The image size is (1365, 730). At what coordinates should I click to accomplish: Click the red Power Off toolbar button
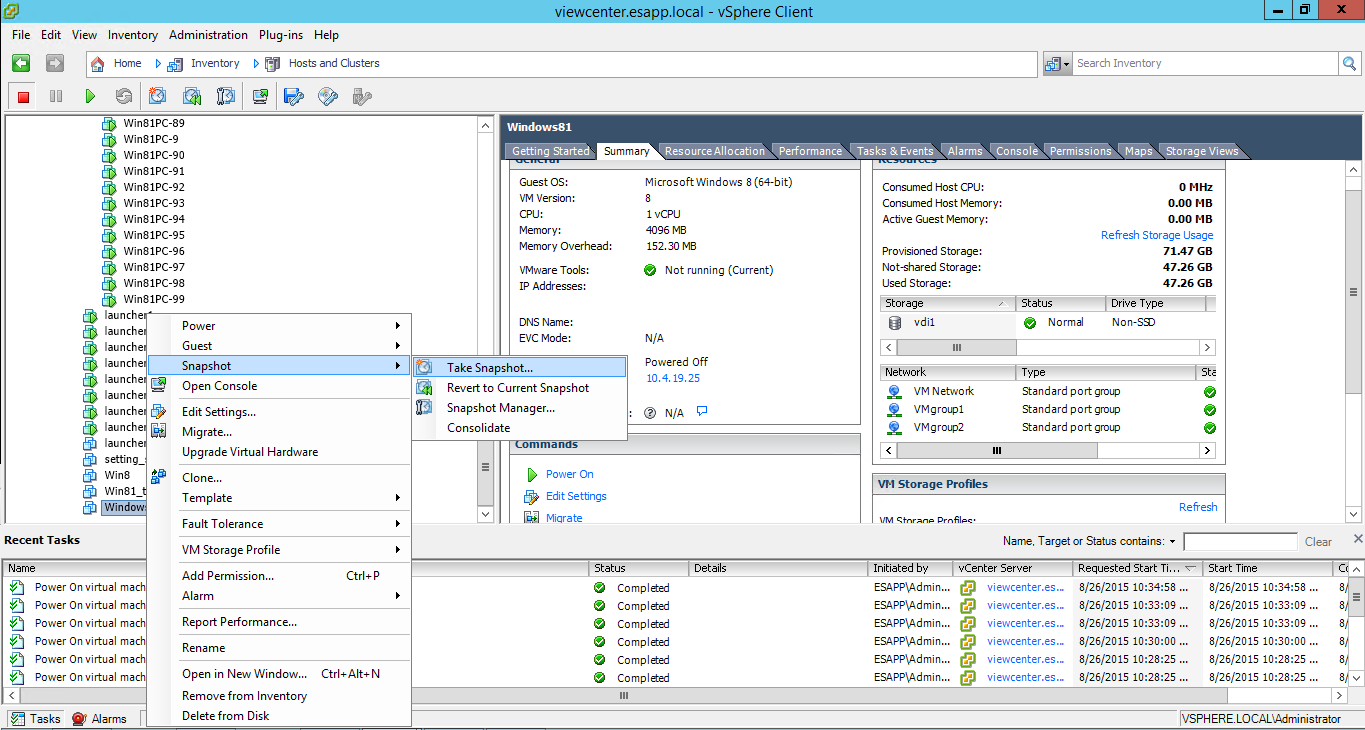click(24, 97)
